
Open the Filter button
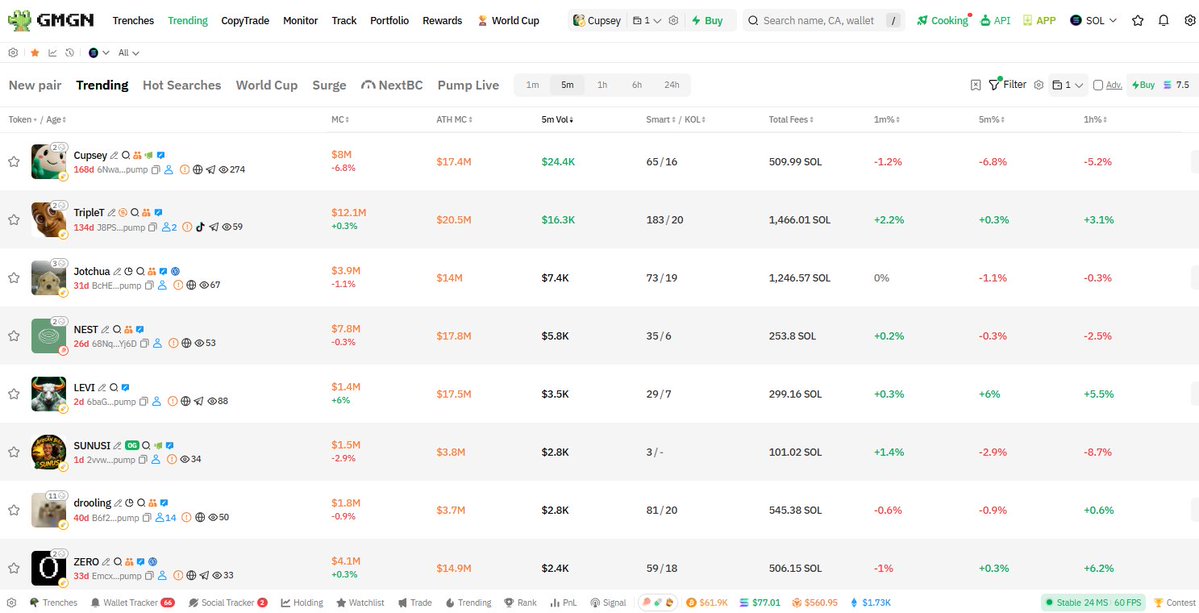pyautogui.click(x=1007, y=84)
